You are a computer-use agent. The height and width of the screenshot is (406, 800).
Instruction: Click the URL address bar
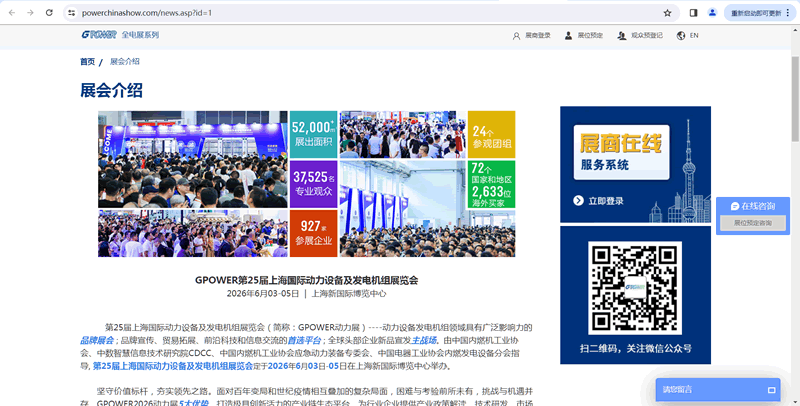(x=360, y=13)
